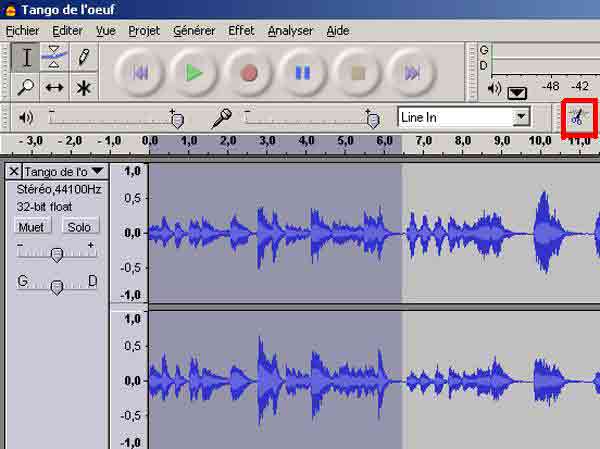Image resolution: width=600 pixels, height=449 pixels.
Task: Click the output volume slider handle
Action: click(x=177, y=120)
